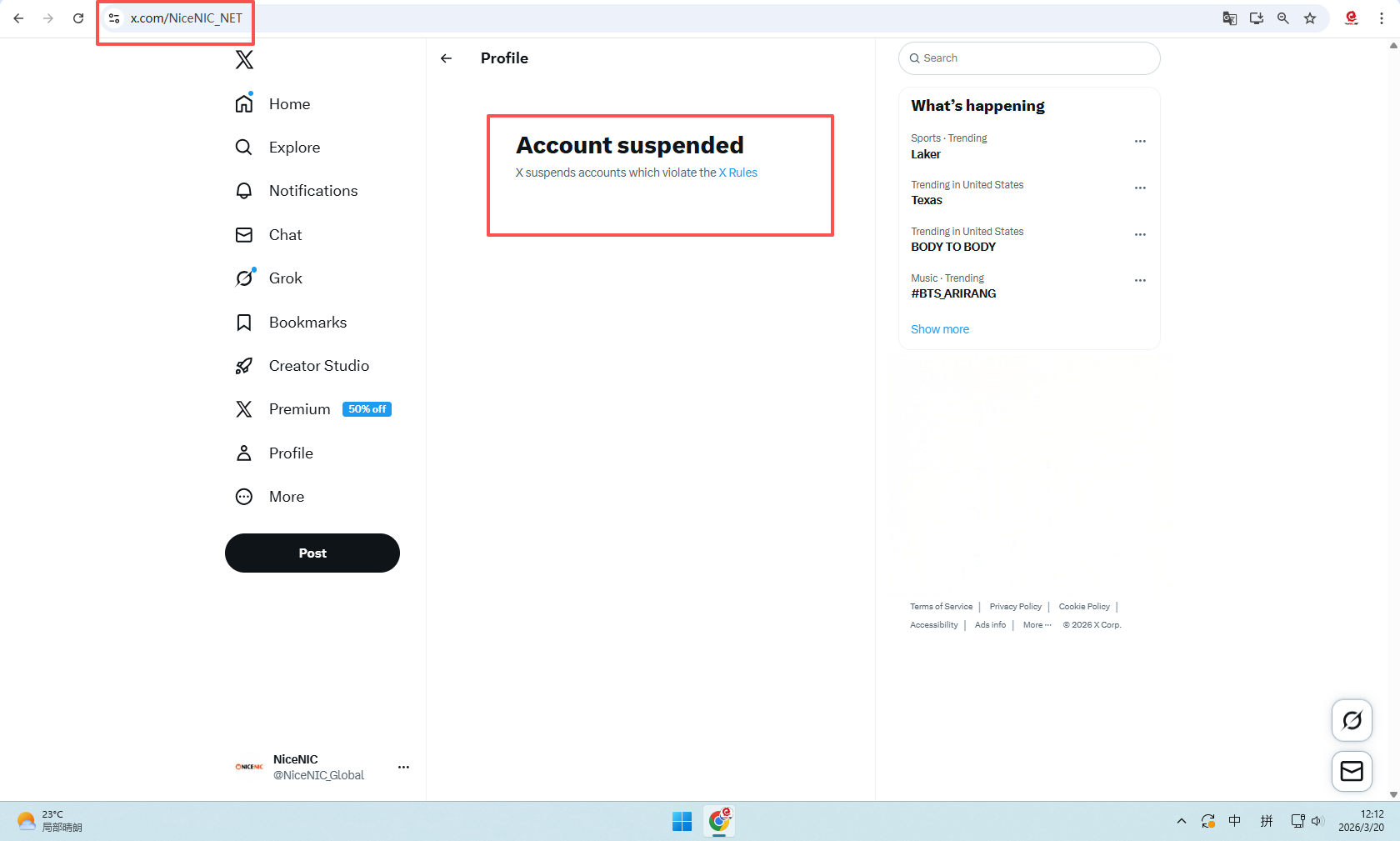The height and width of the screenshot is (841, 1400).
Task: Click browser forward arrow
Action: [x=48, y=18]
